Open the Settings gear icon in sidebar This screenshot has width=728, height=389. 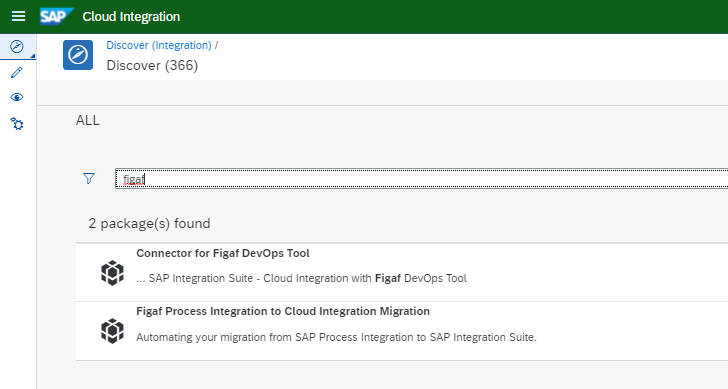click(17, 123)
